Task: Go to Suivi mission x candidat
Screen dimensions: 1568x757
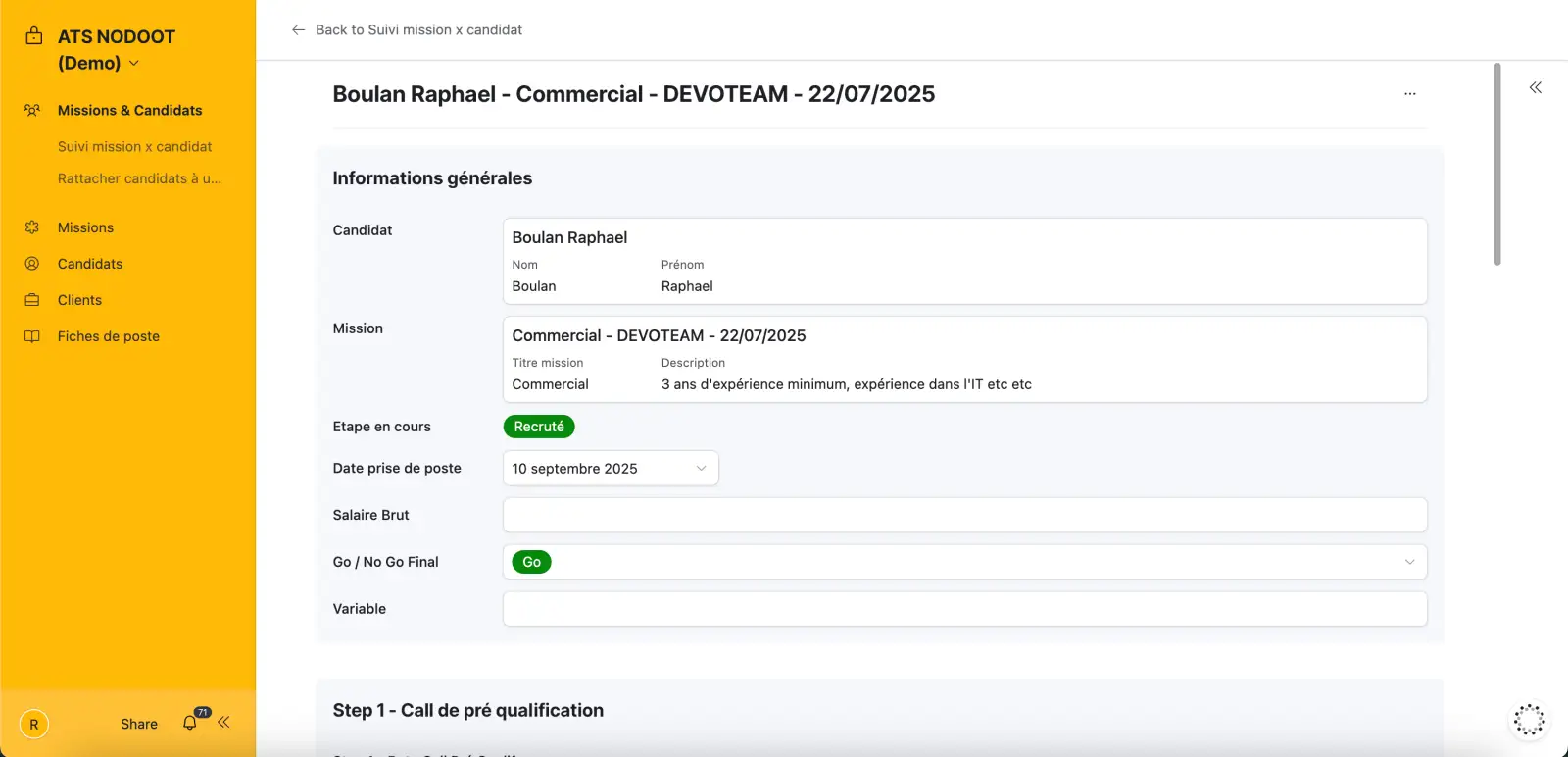Action: pyautogui.click(x=134, y=146)
